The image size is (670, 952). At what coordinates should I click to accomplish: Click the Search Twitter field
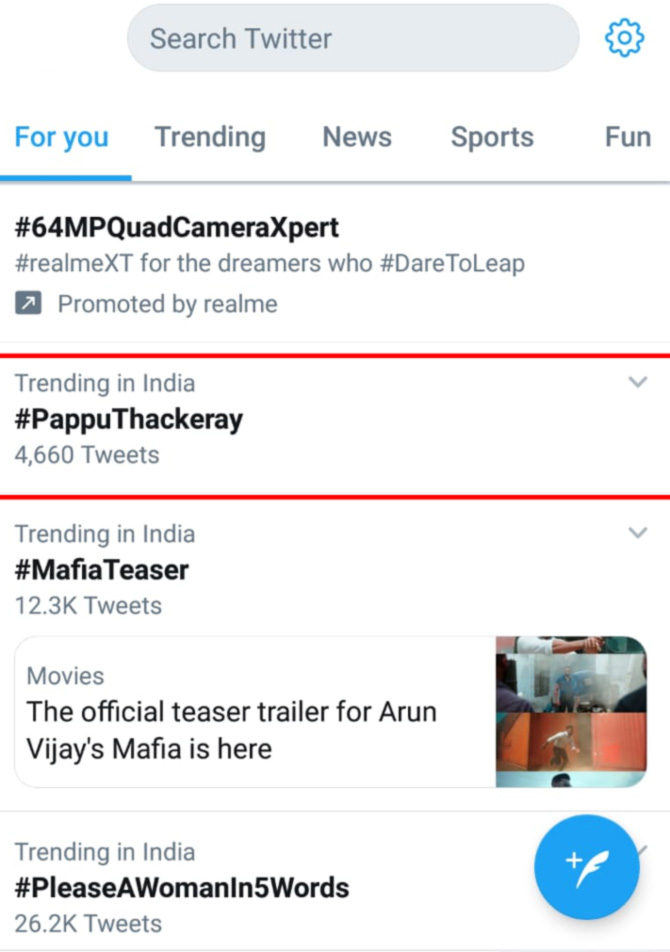coord(352,38)
